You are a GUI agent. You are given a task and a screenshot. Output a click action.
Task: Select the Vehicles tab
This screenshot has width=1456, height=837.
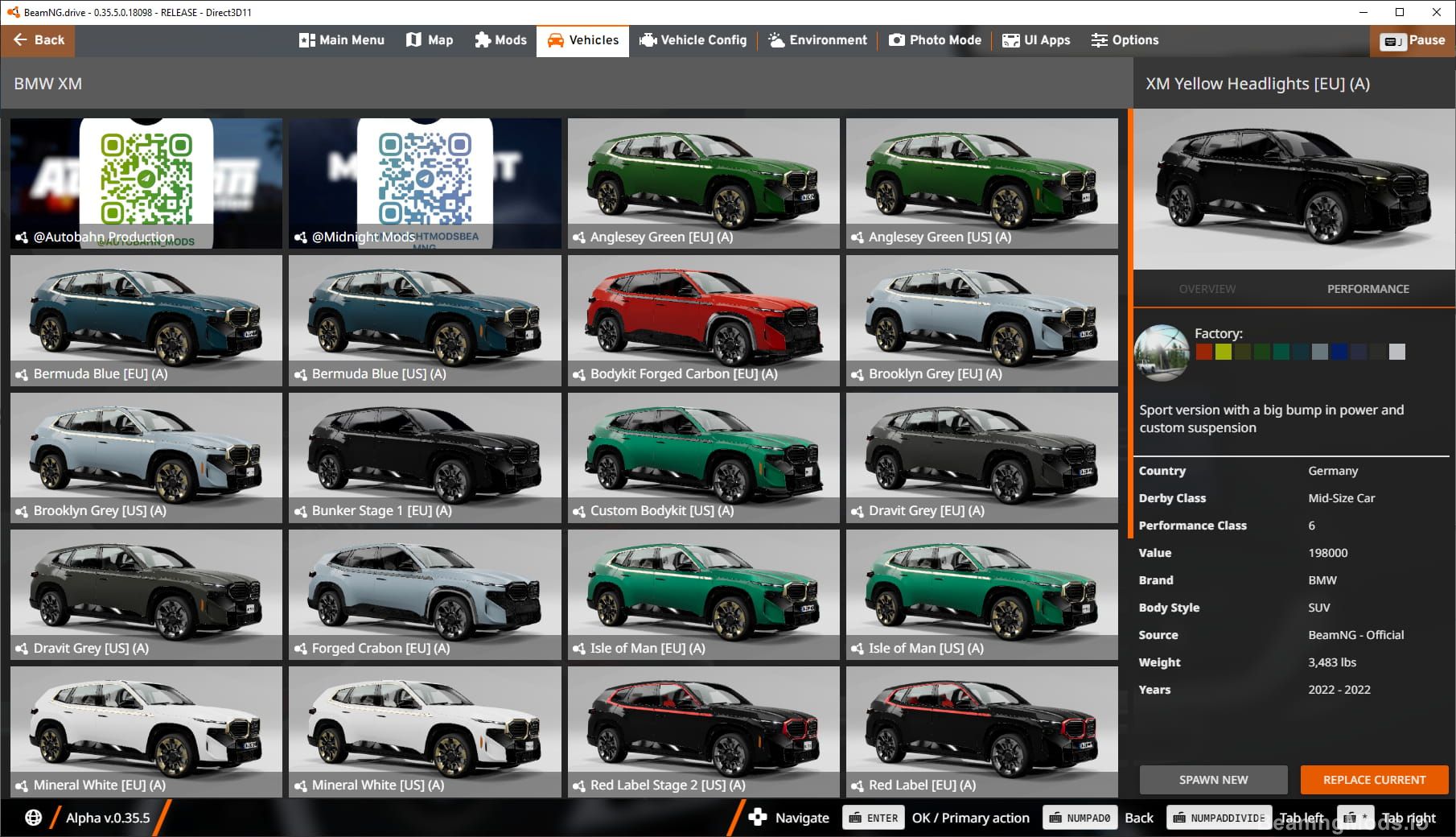coord(583,40)
